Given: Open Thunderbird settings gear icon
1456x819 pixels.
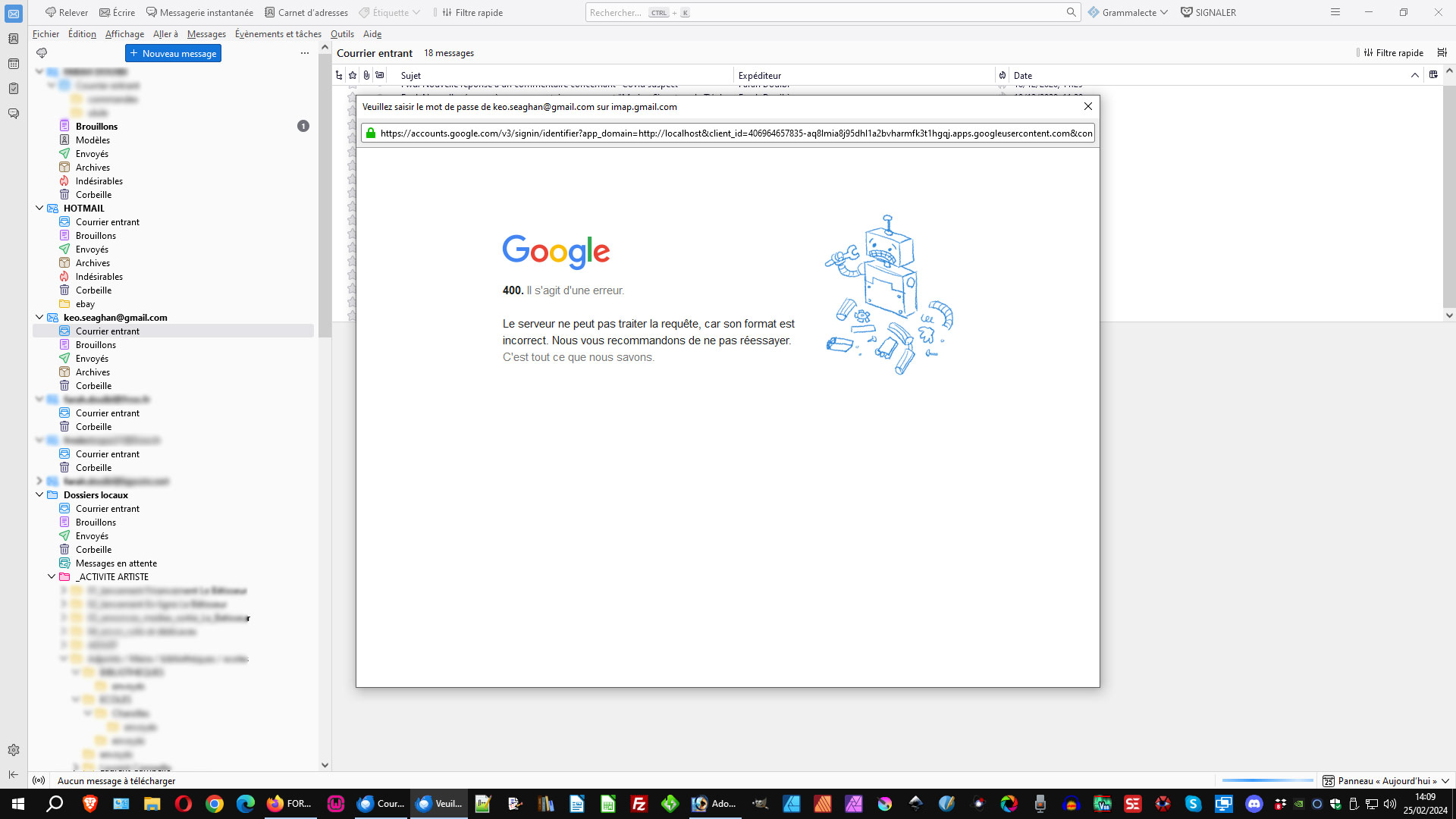Looking at the screenshot, I should point(14,750).
